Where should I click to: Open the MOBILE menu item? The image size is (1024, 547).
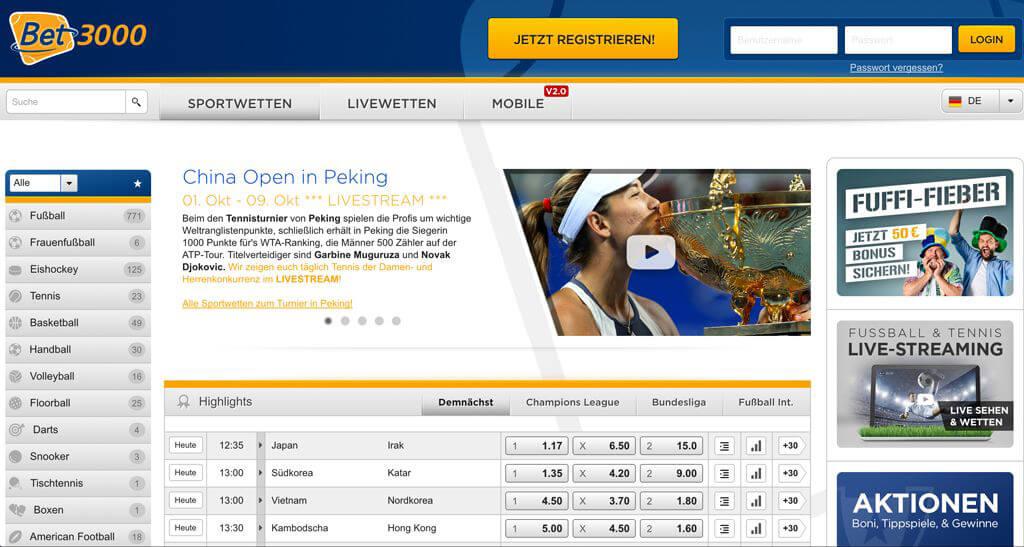518,103
